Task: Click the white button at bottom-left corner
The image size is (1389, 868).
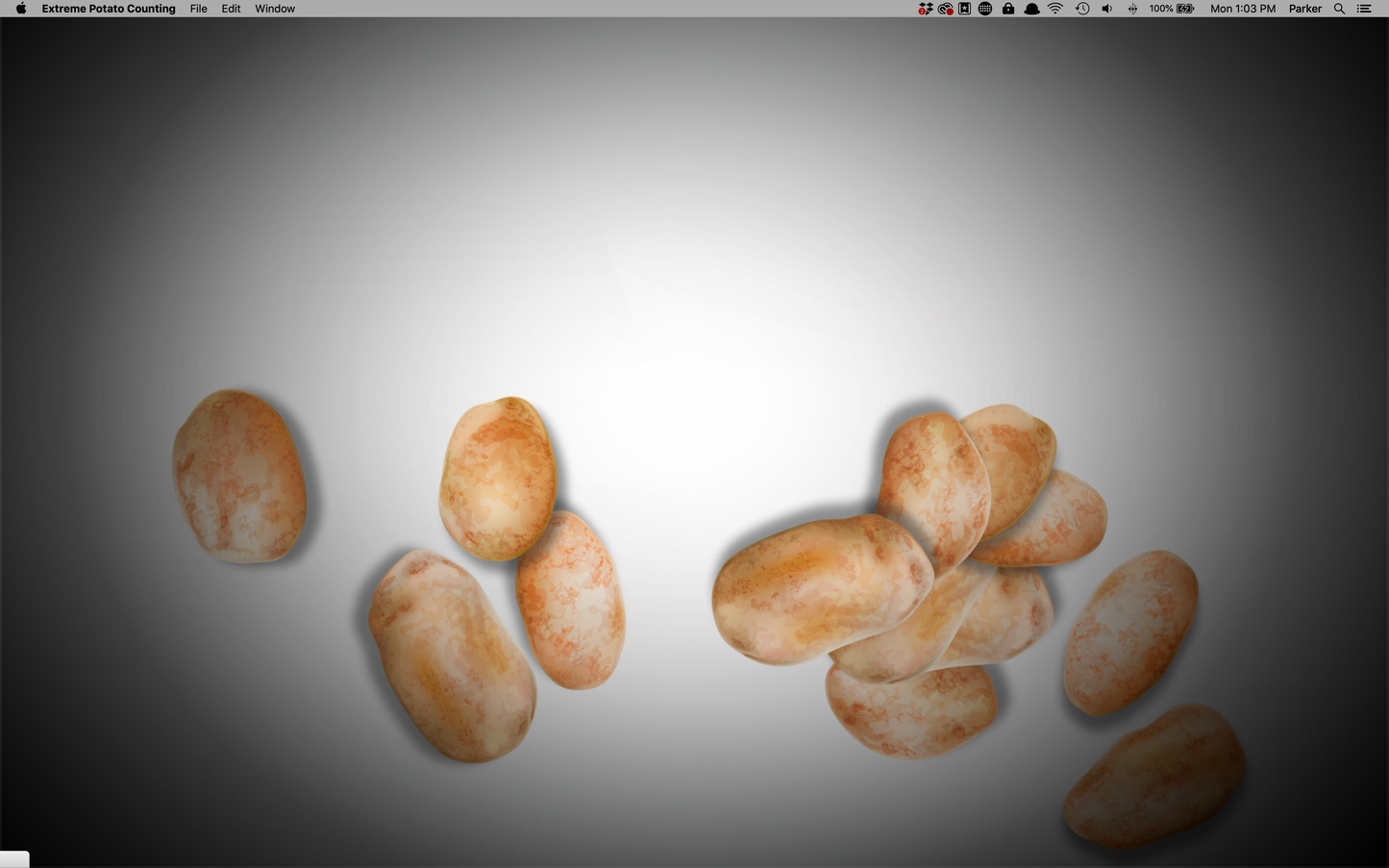Action: pyautogui.click(x=13, y=858)
